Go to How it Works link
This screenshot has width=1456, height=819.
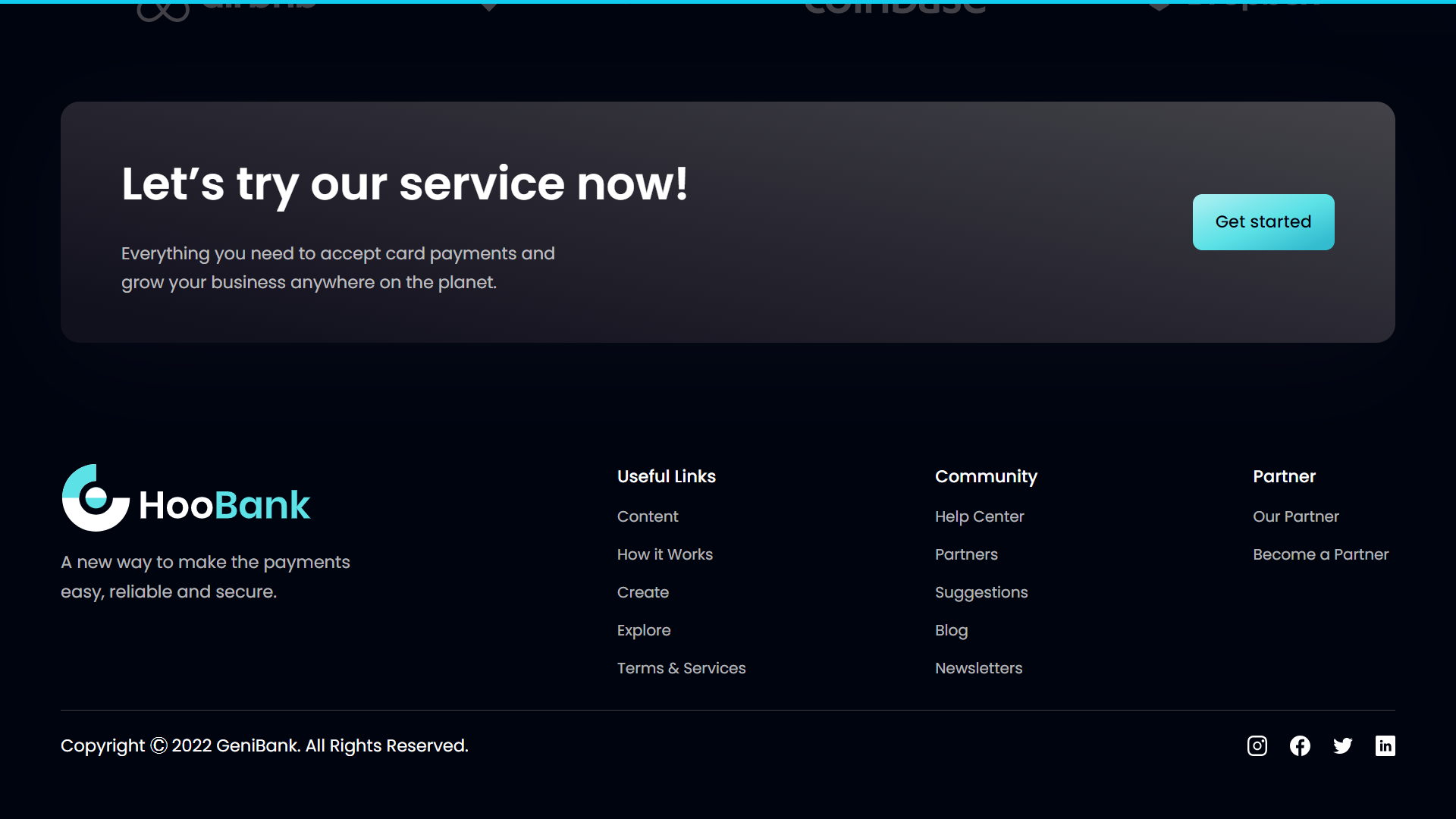[x=664, y=554]
